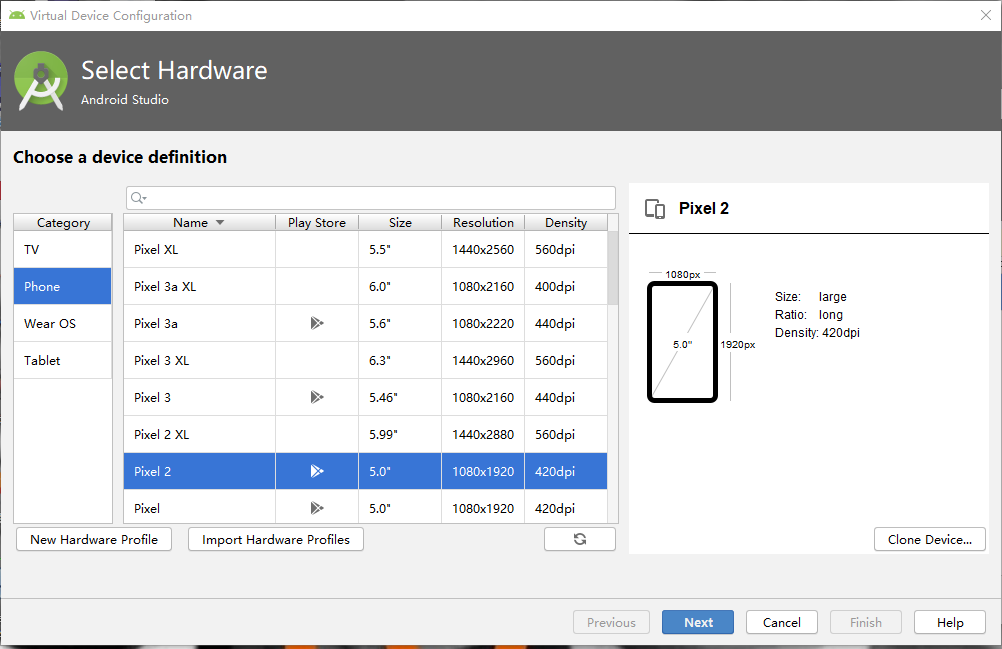Select the Tablet category
The height and width of the screenshot is (649, 1002).
pyautogui.click(x=63, y=361)
